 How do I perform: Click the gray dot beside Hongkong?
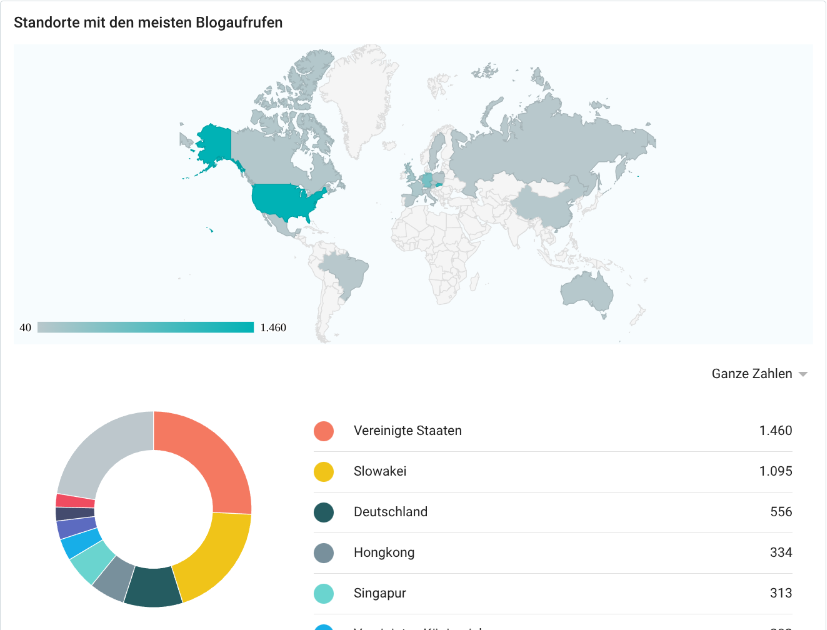tap(323, 553)
